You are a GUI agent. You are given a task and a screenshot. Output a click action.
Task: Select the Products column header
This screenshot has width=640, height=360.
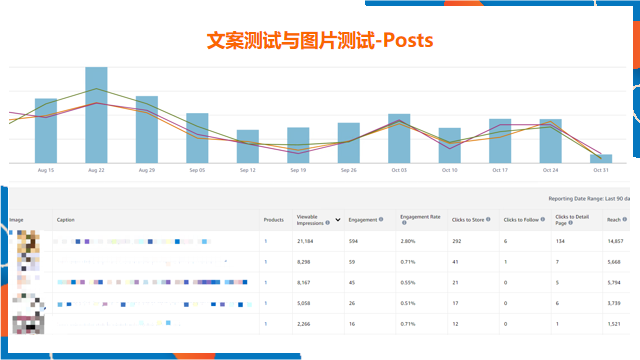[x=273, y=220]
